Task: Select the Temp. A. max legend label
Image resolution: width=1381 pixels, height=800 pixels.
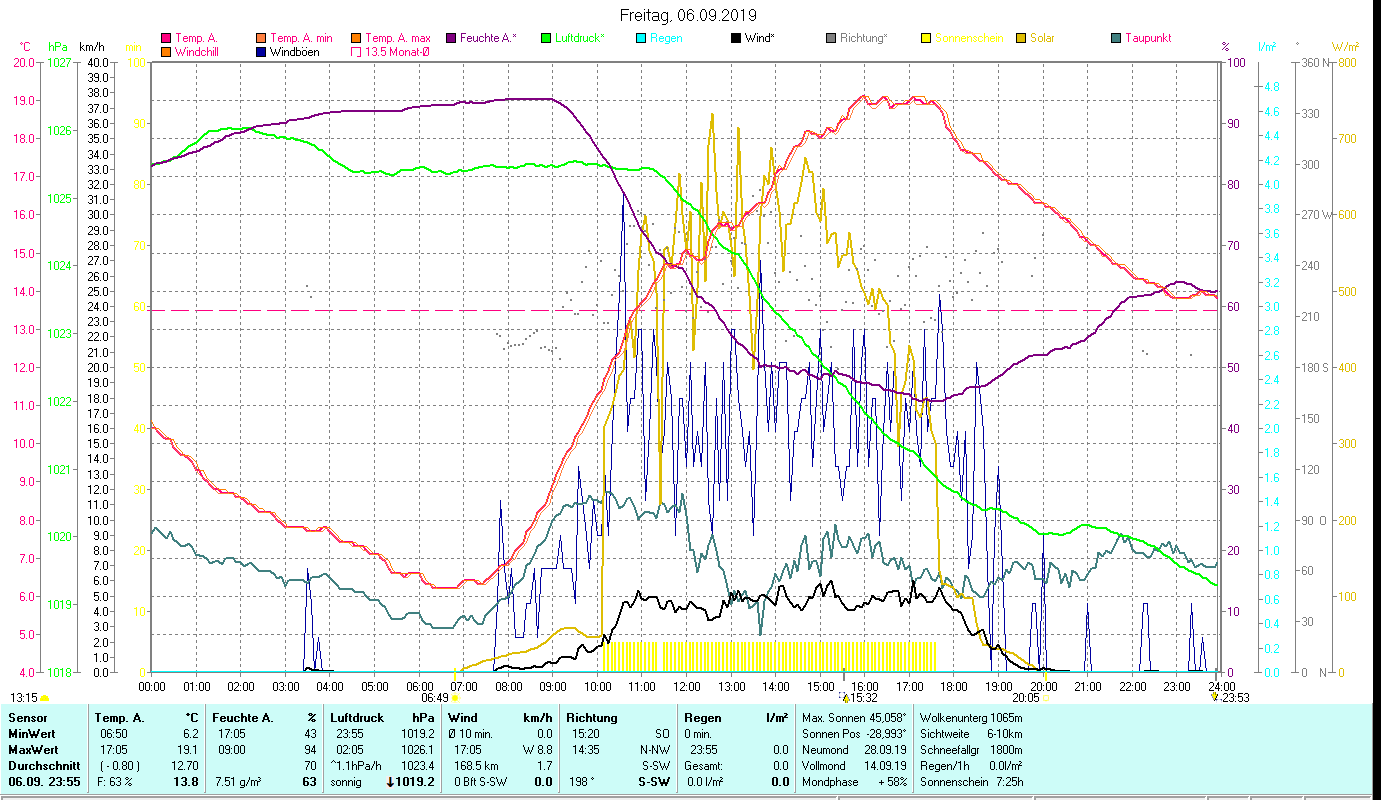Action: tap(397, 39)
